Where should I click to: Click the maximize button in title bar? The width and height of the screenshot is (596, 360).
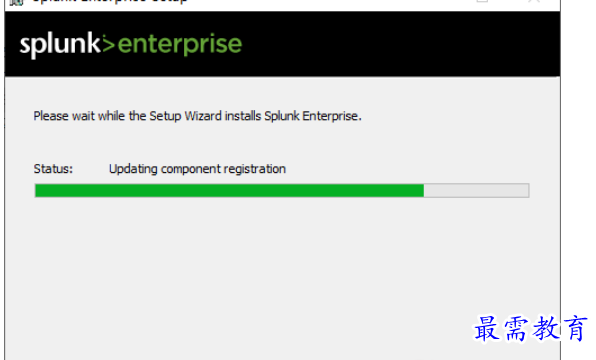pos(482,2)
